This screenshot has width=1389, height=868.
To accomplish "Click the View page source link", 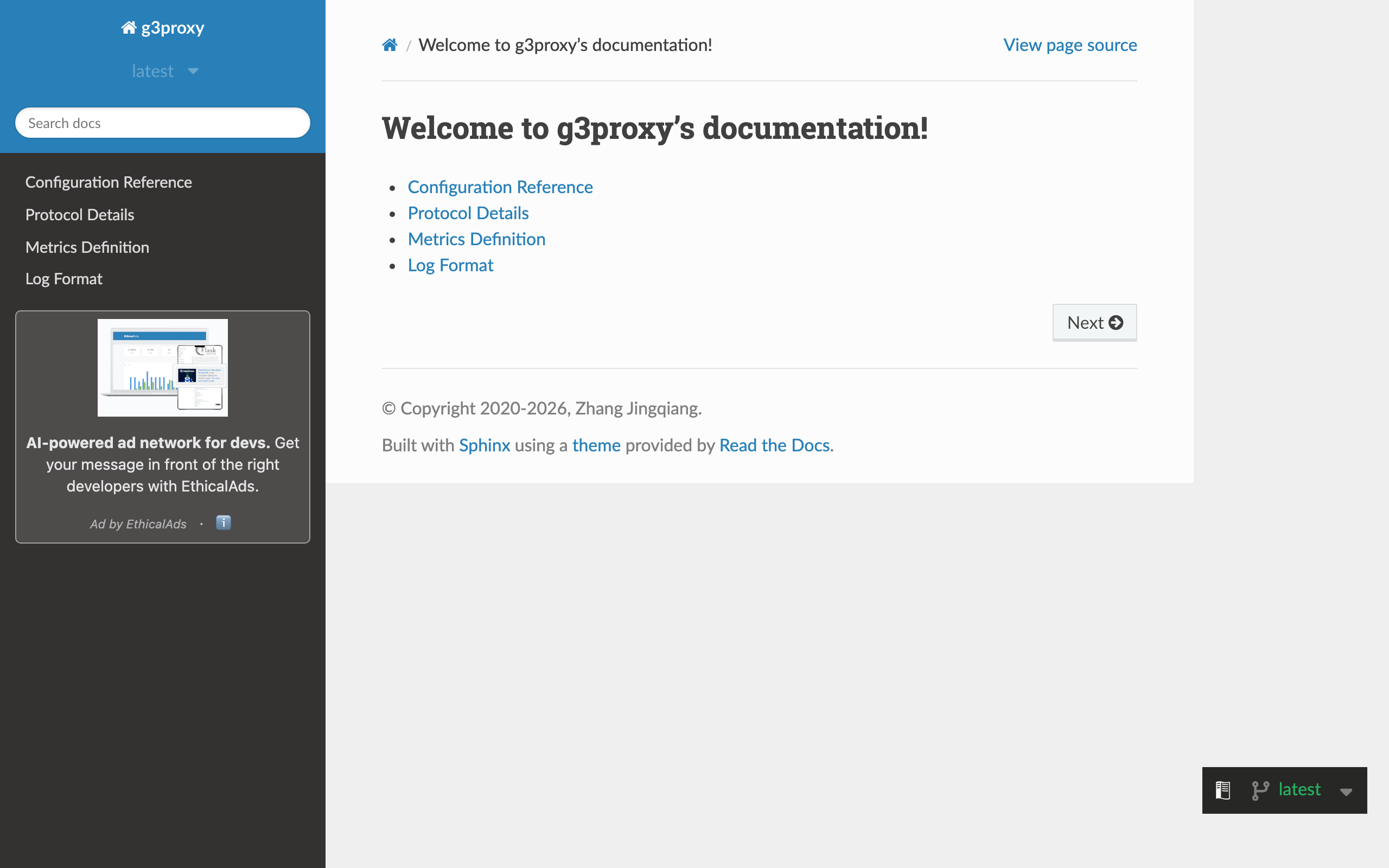I will pos(1070,45).
